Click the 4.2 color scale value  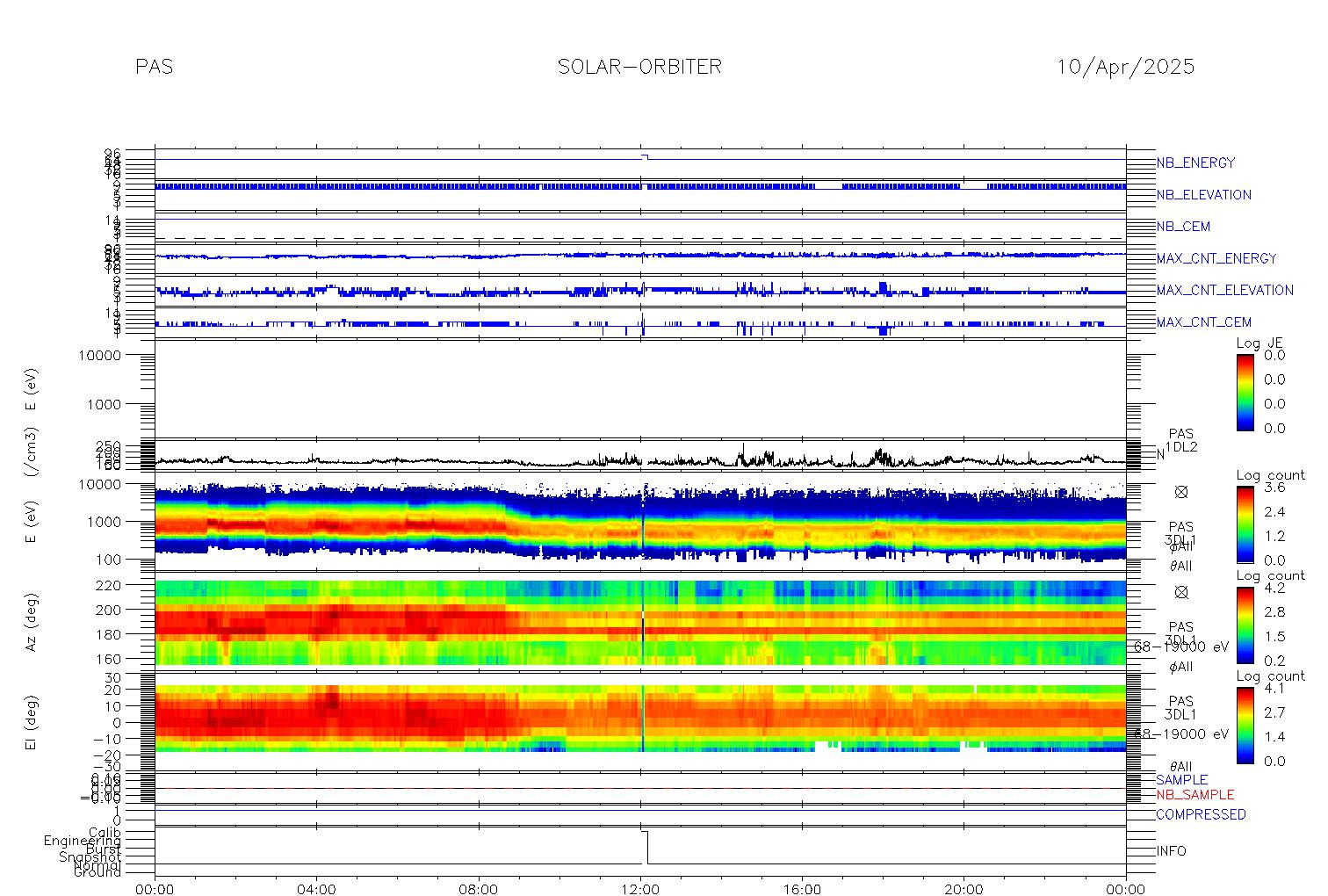(x=1274, y=588)
